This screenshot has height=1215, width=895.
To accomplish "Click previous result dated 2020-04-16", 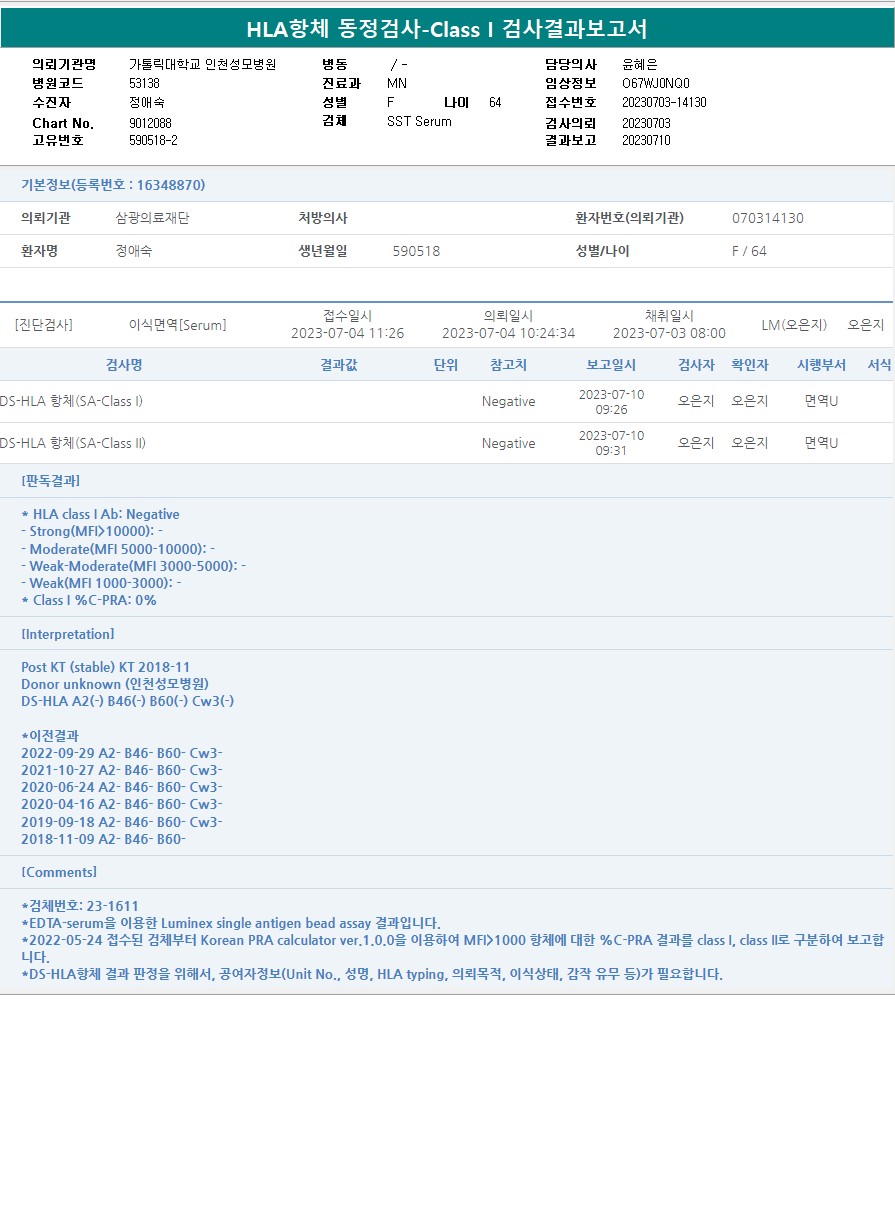I will [x=122, y=804].
